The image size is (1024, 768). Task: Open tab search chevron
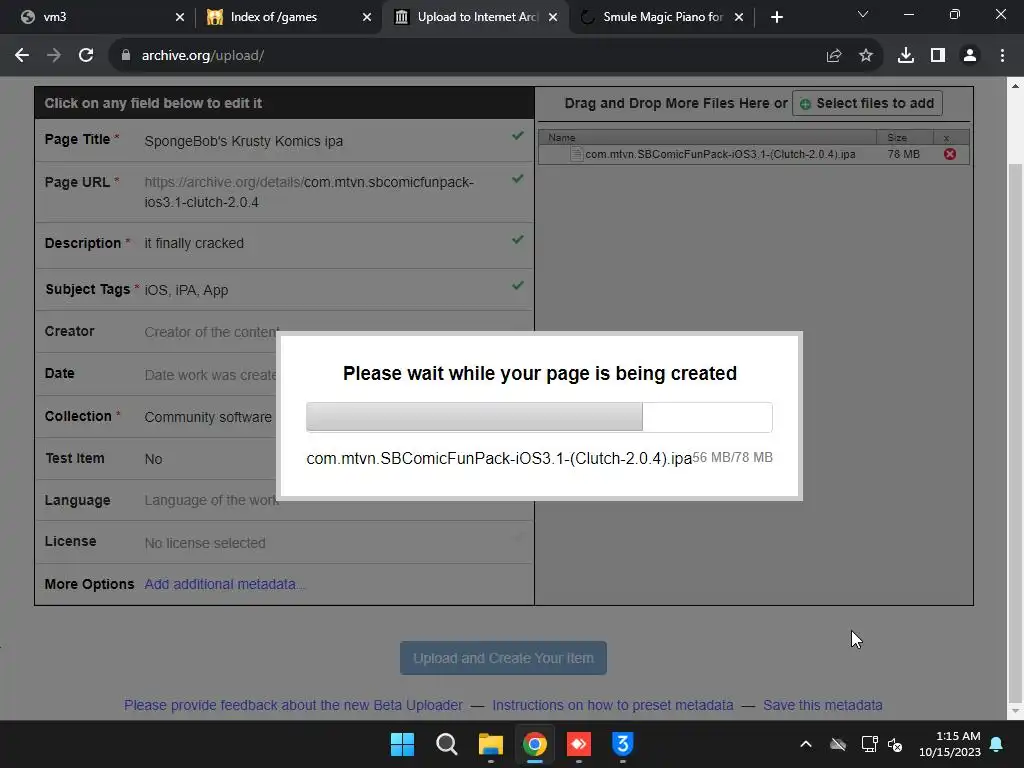(863, 14)
